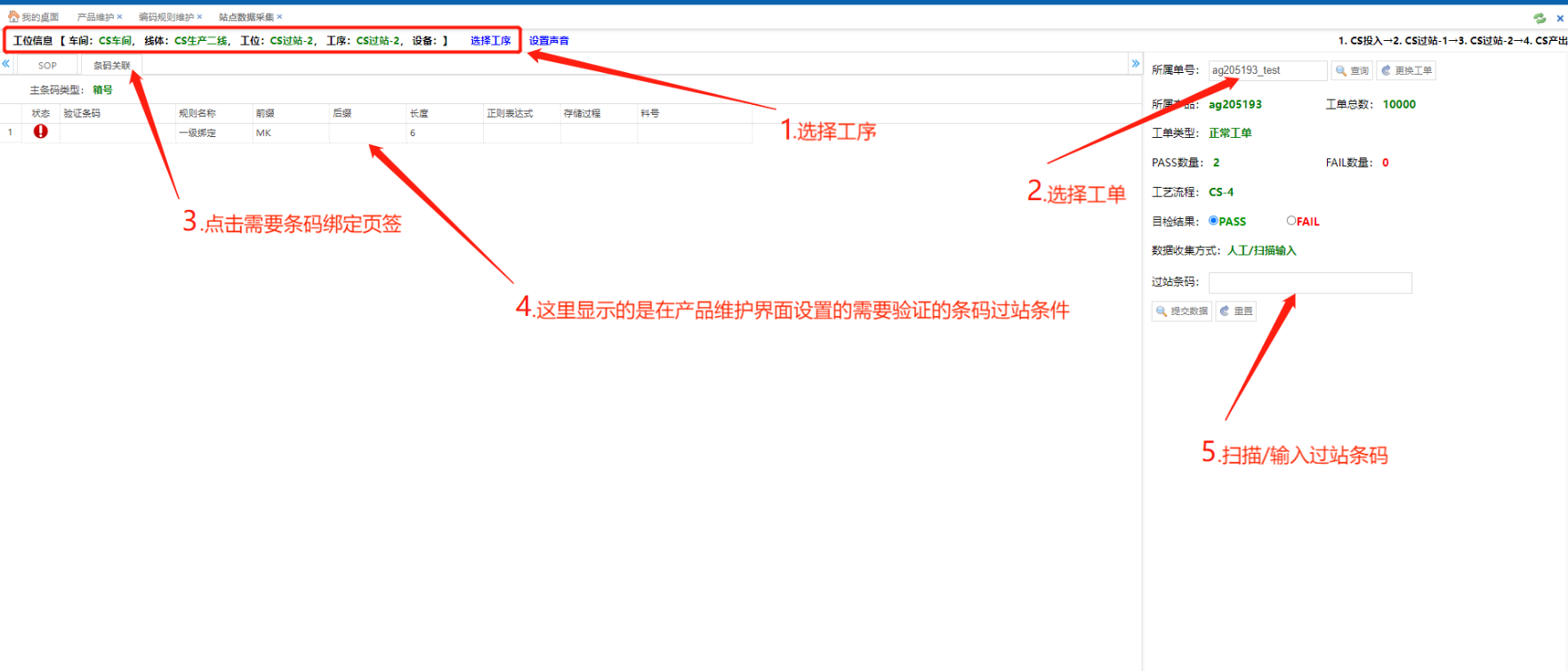Click the 选择工序 link
1568x671 pixels.
click(x=490, y=41)
